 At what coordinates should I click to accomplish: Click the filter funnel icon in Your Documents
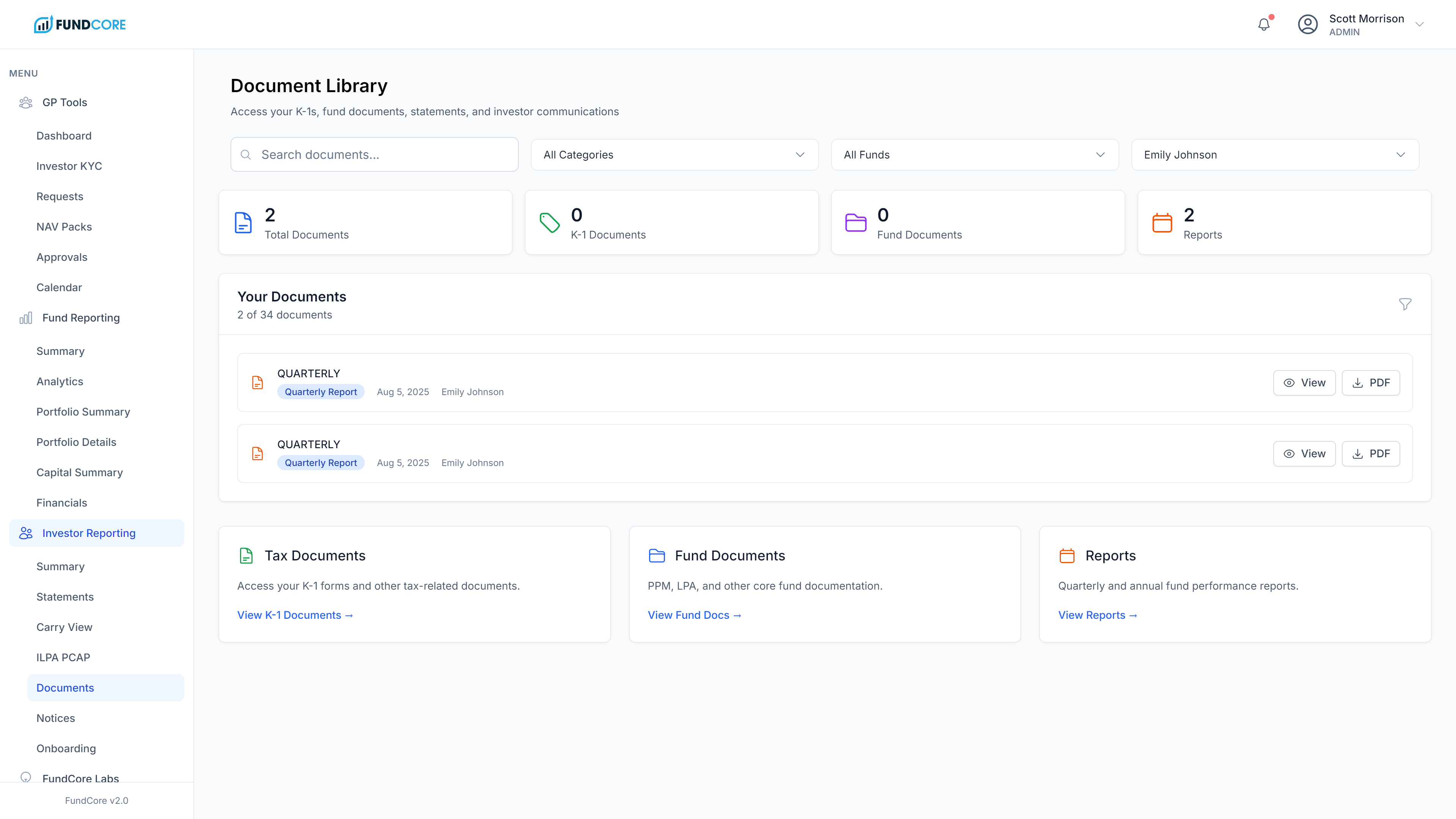[1404, 304]
